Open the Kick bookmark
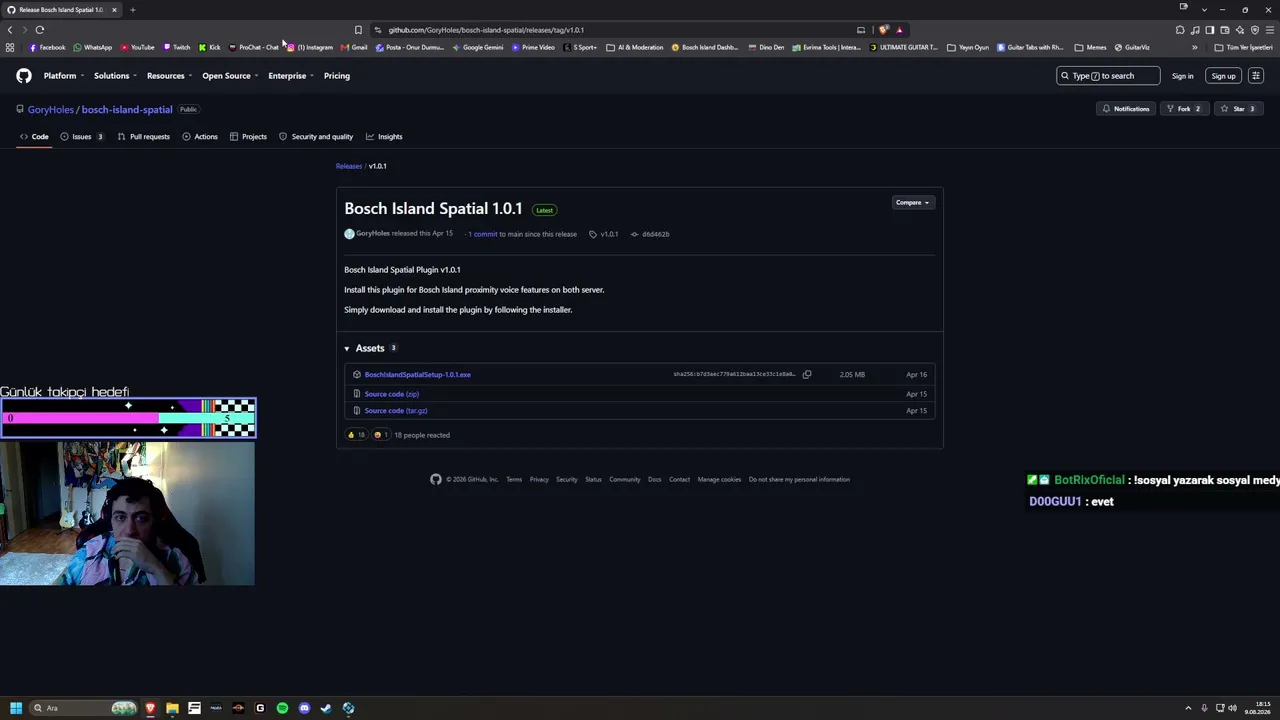1280x720 pixels. 210,47
